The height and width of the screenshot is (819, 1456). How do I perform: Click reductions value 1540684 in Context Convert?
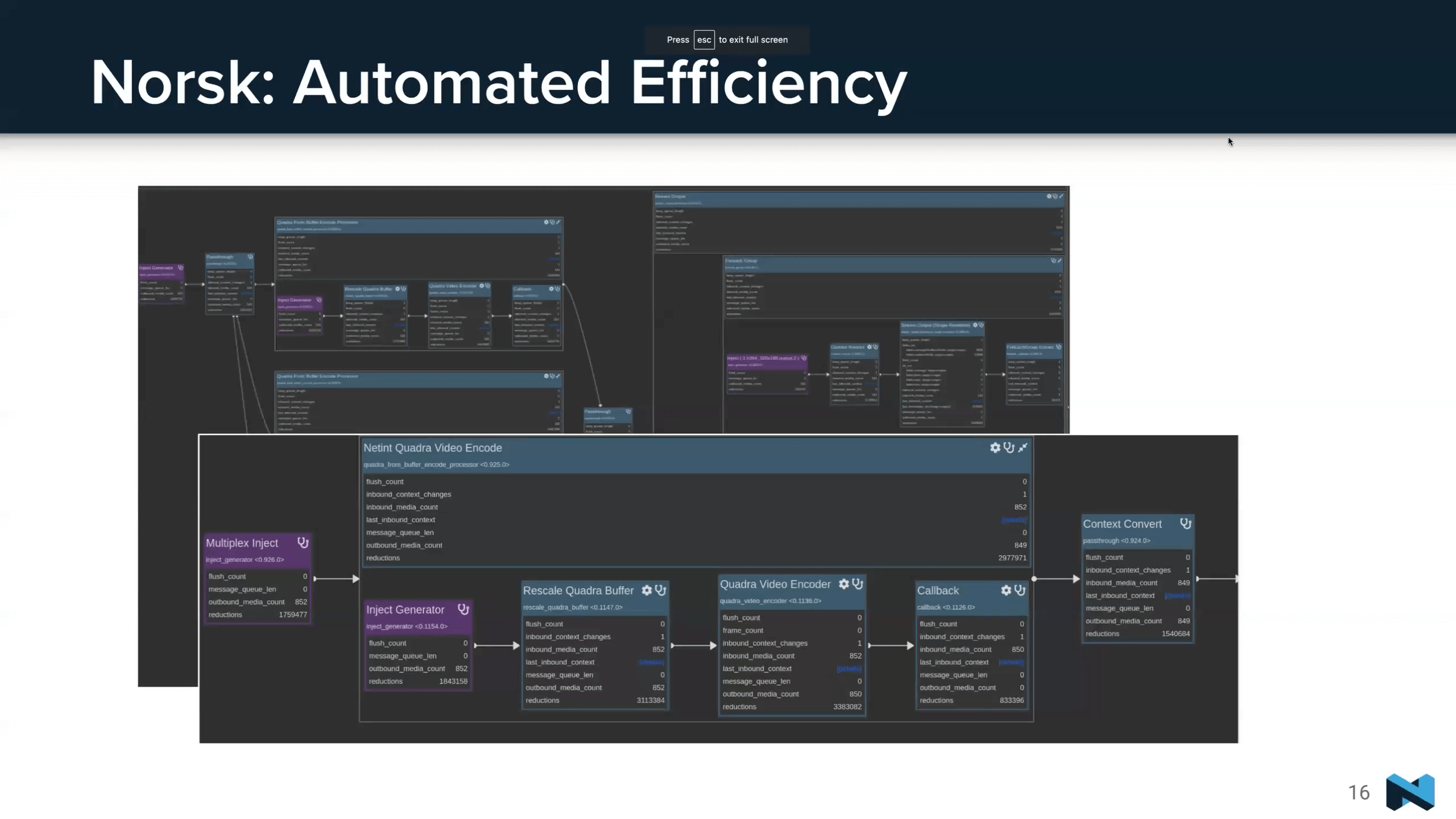[x=1176, y=634]
